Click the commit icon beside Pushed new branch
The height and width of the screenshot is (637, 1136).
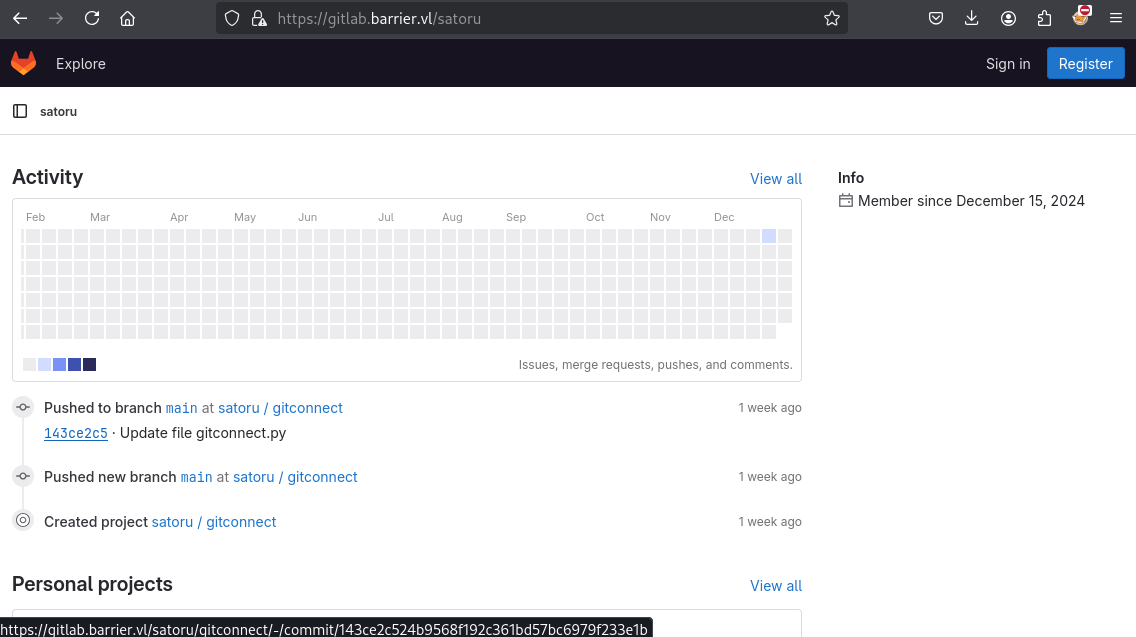coord(23,476)
